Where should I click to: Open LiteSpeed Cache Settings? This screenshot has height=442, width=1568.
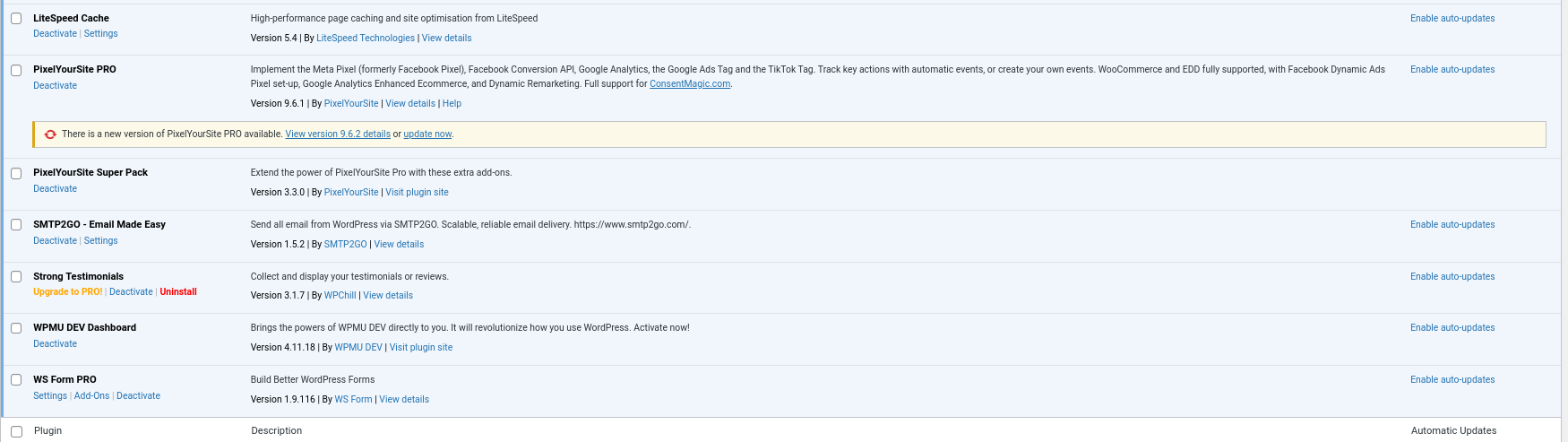[100, 34]
